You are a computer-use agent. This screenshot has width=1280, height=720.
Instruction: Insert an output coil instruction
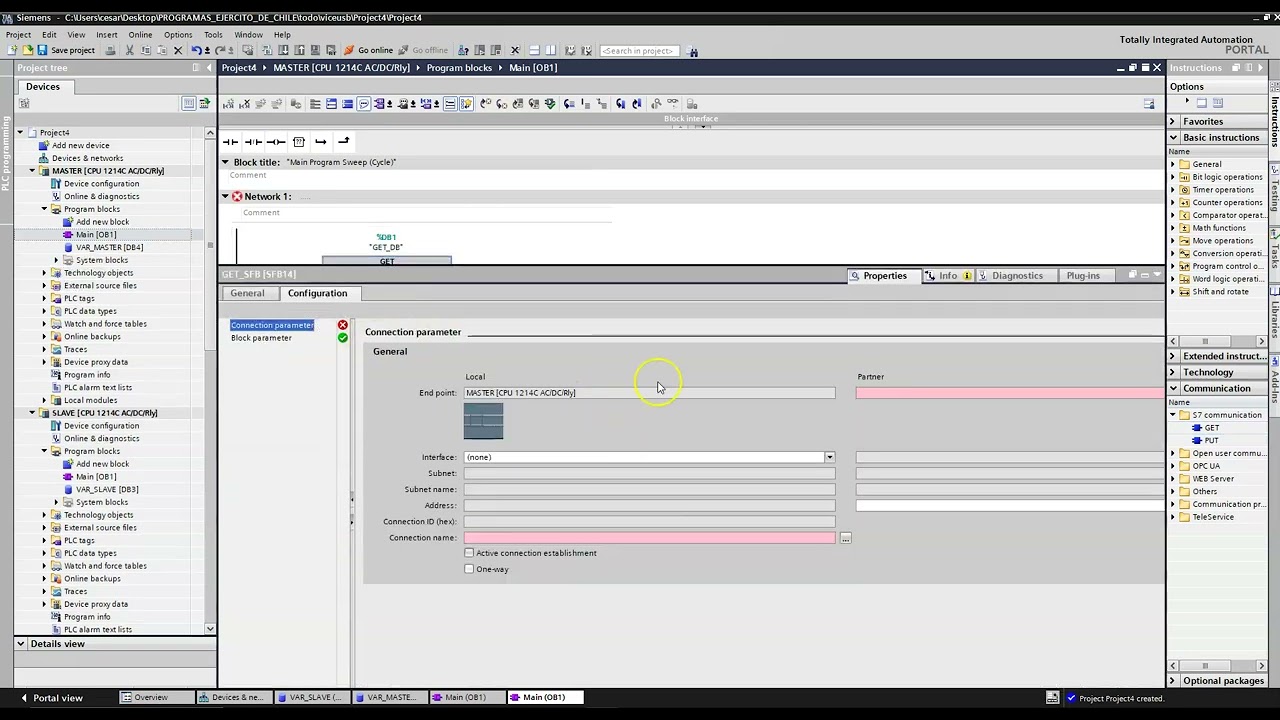coord(276,142)
